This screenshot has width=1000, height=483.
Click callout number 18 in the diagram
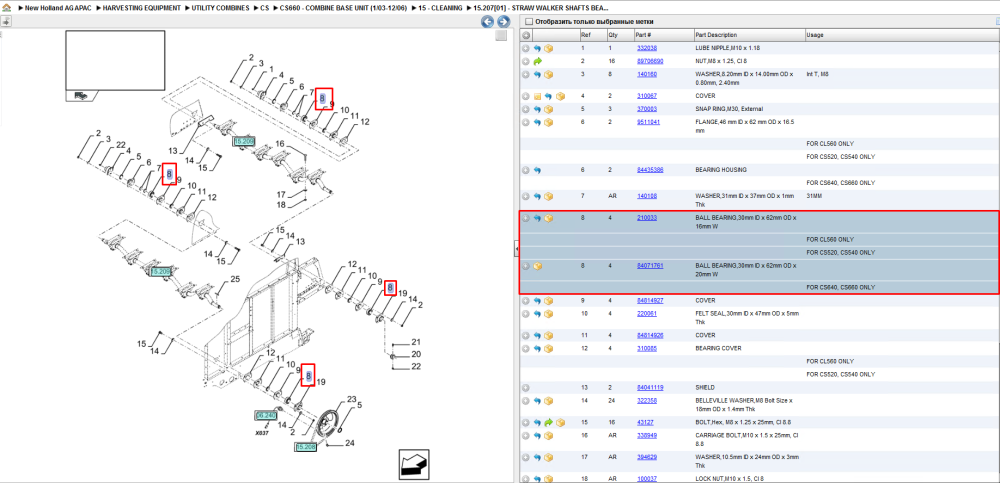(281, 205)
